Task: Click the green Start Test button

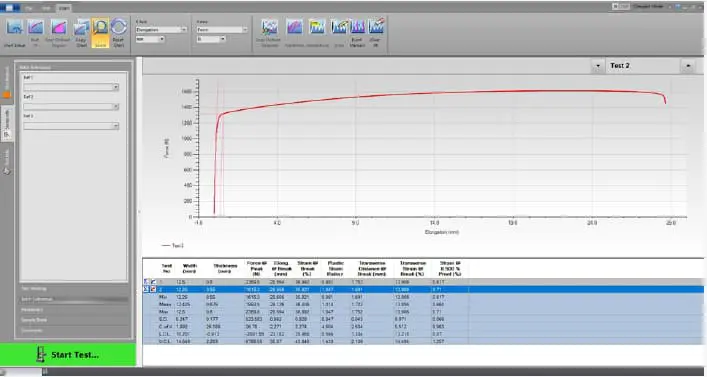Action: point(68,355)
